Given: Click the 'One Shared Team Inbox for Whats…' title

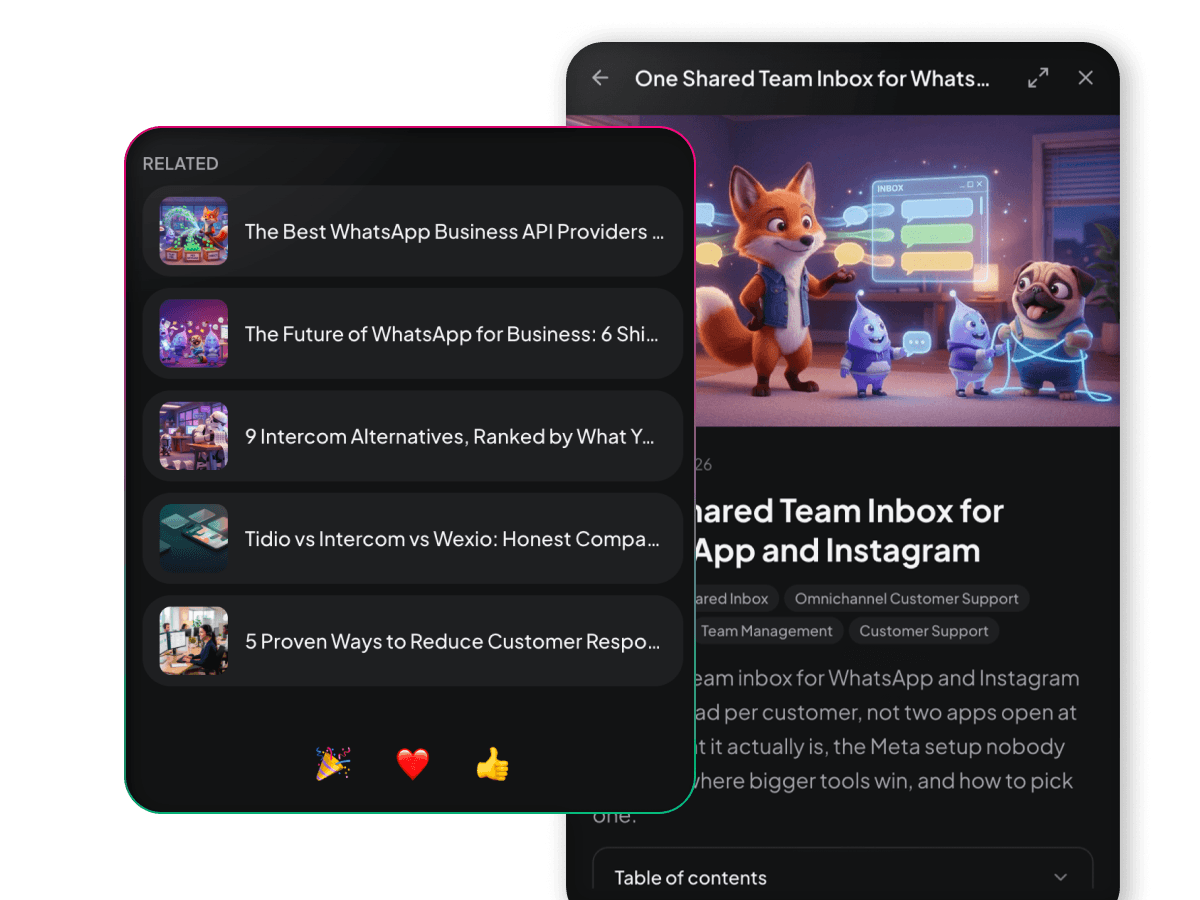Looking at the screenshot, I should pyautogui.click(x=812, y=78).
